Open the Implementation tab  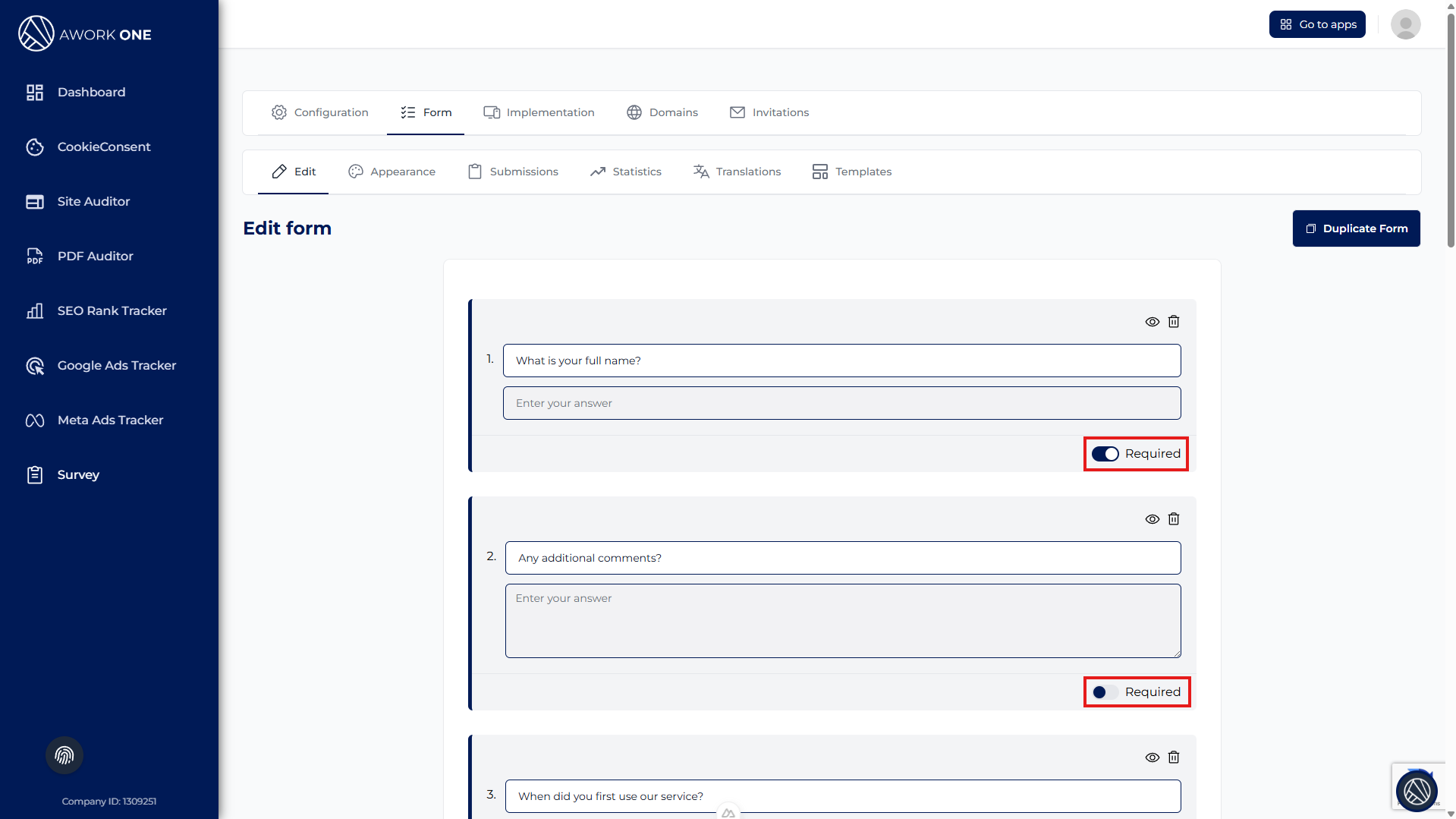pyautogui.click(x=539, y=112)
